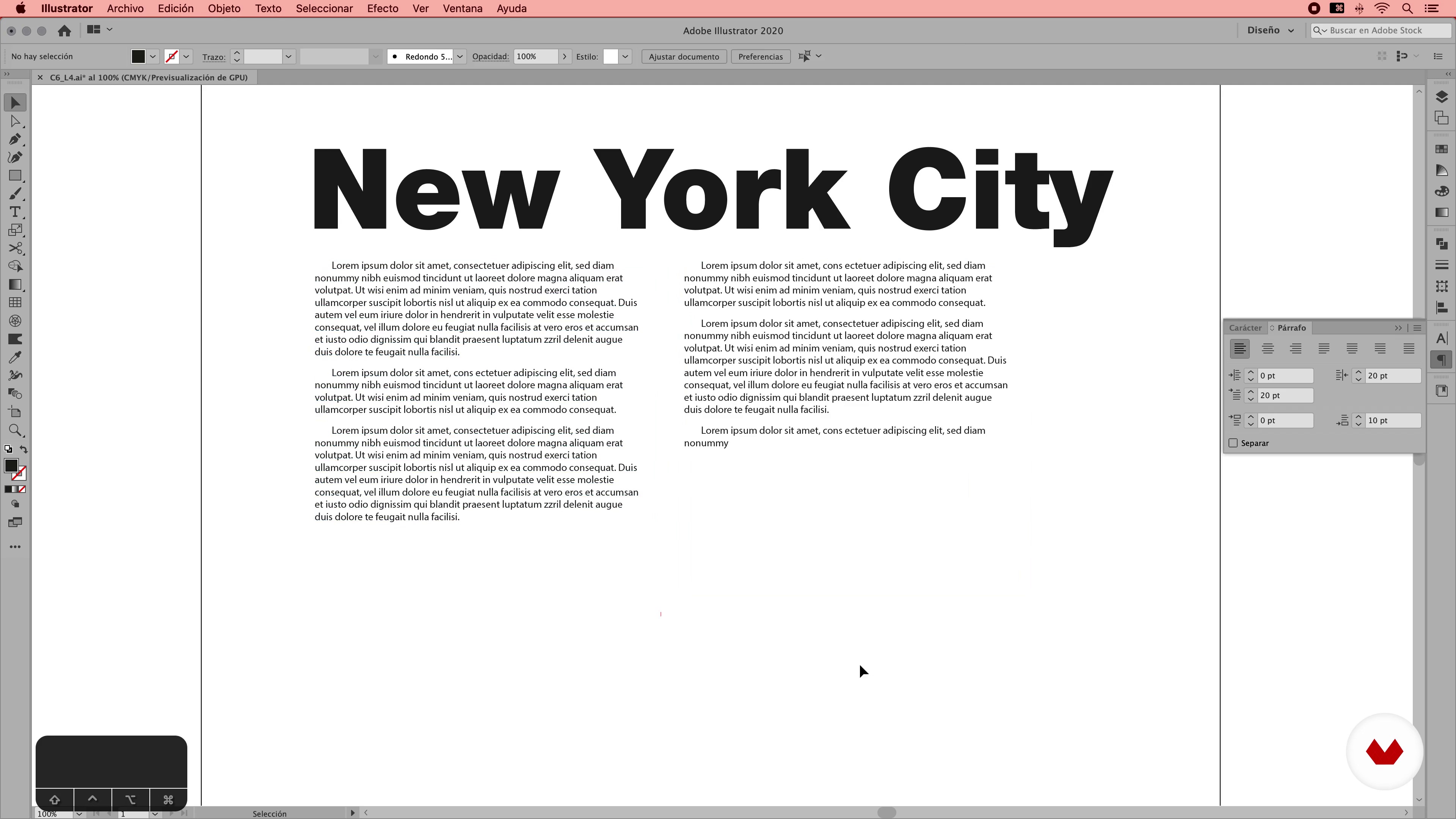Select the Paintbrush tool
Image resolution: width=1456 pixels, height=819 pixels.
pyautogui.click(x=15, y=194)
